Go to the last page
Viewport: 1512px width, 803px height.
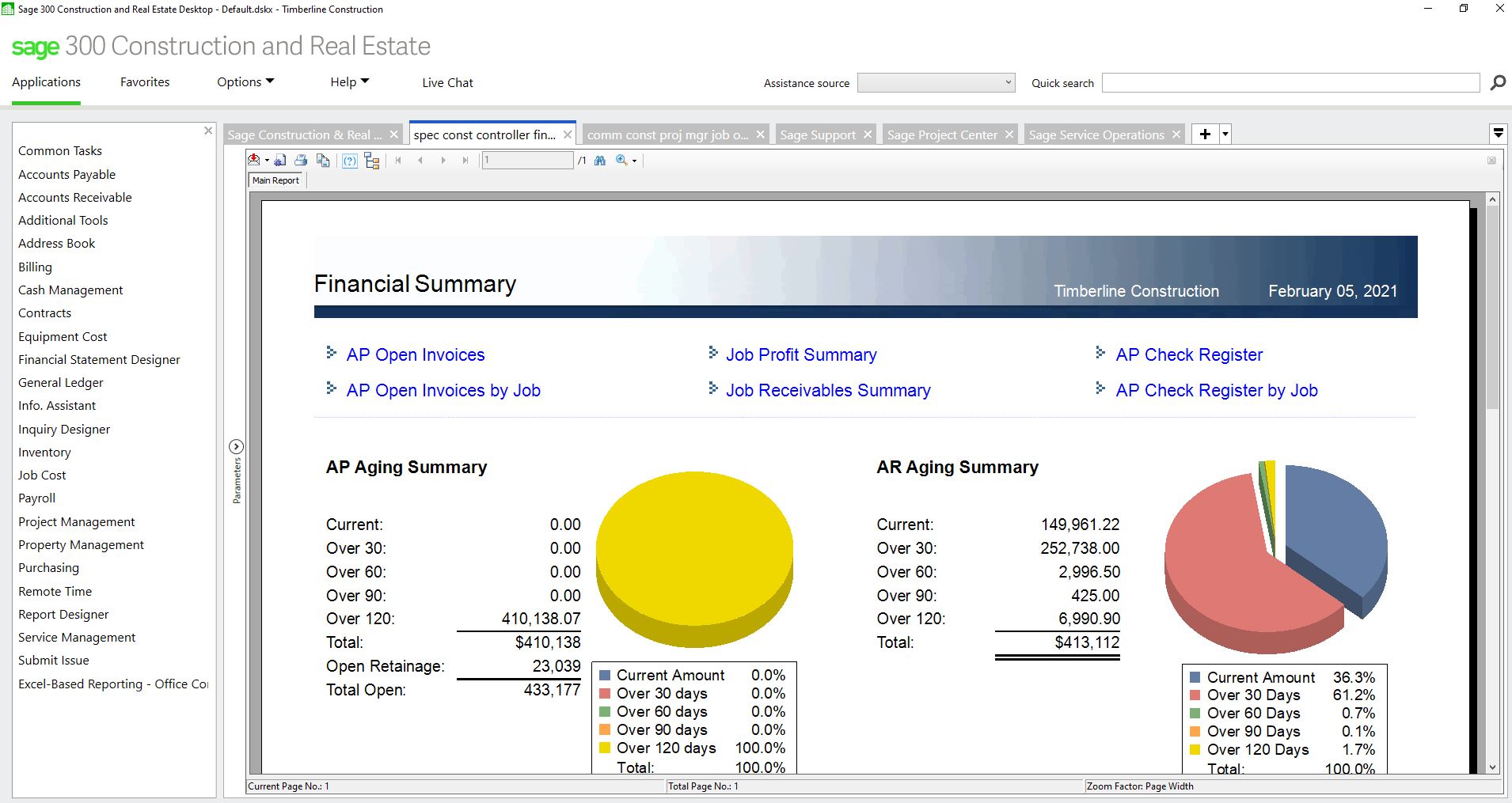465,161
